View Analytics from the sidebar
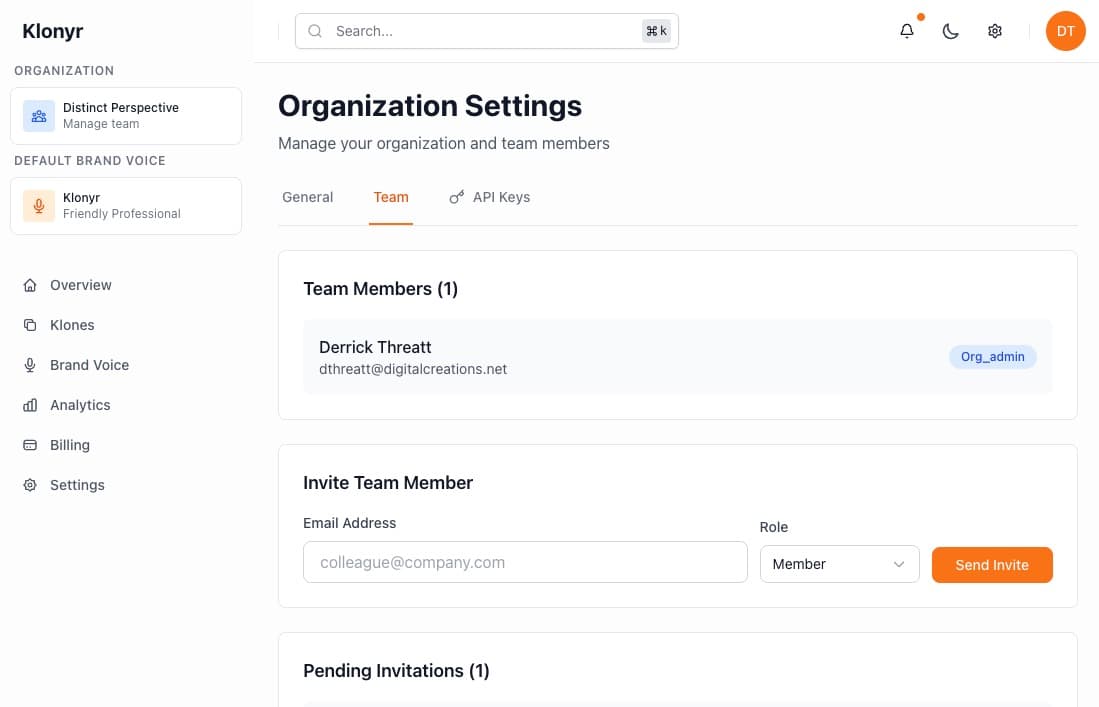 click(x=80, y=405)
